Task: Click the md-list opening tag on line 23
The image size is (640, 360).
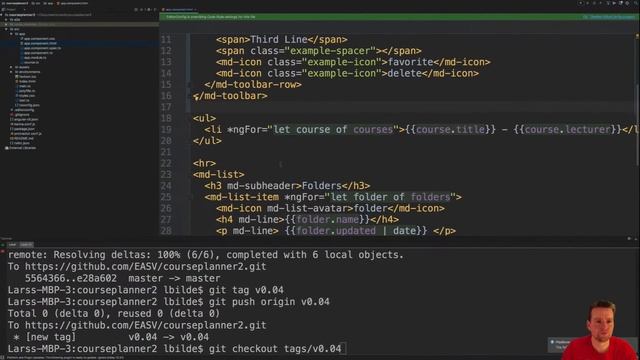Action: [x=219, y=175]
